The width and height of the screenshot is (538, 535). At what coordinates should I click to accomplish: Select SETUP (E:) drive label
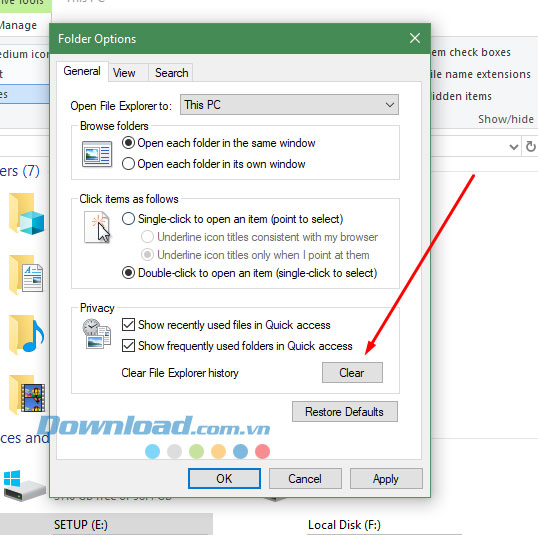pos(81,524)
